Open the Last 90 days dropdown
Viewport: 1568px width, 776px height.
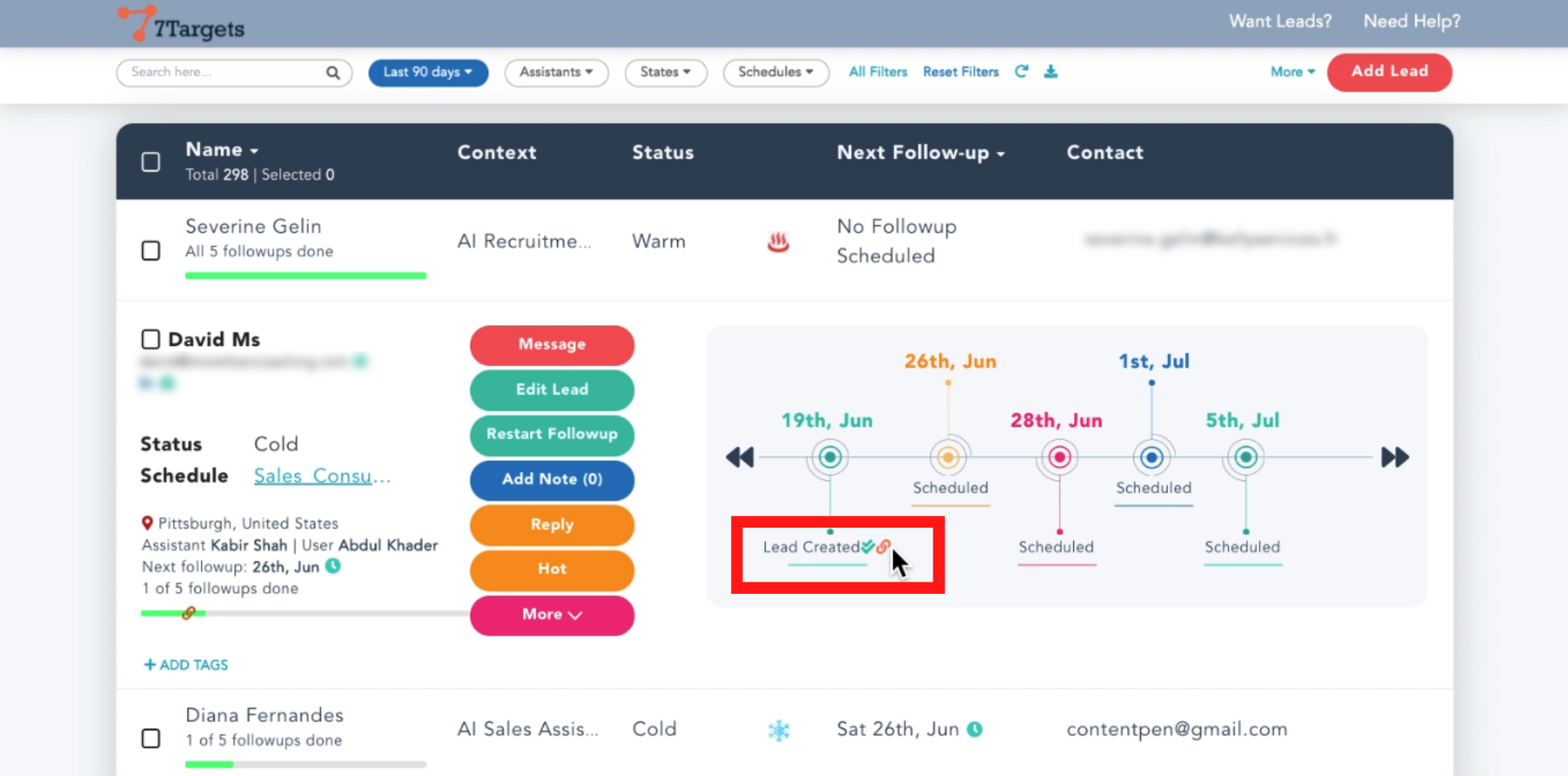(x=428, y=73)
